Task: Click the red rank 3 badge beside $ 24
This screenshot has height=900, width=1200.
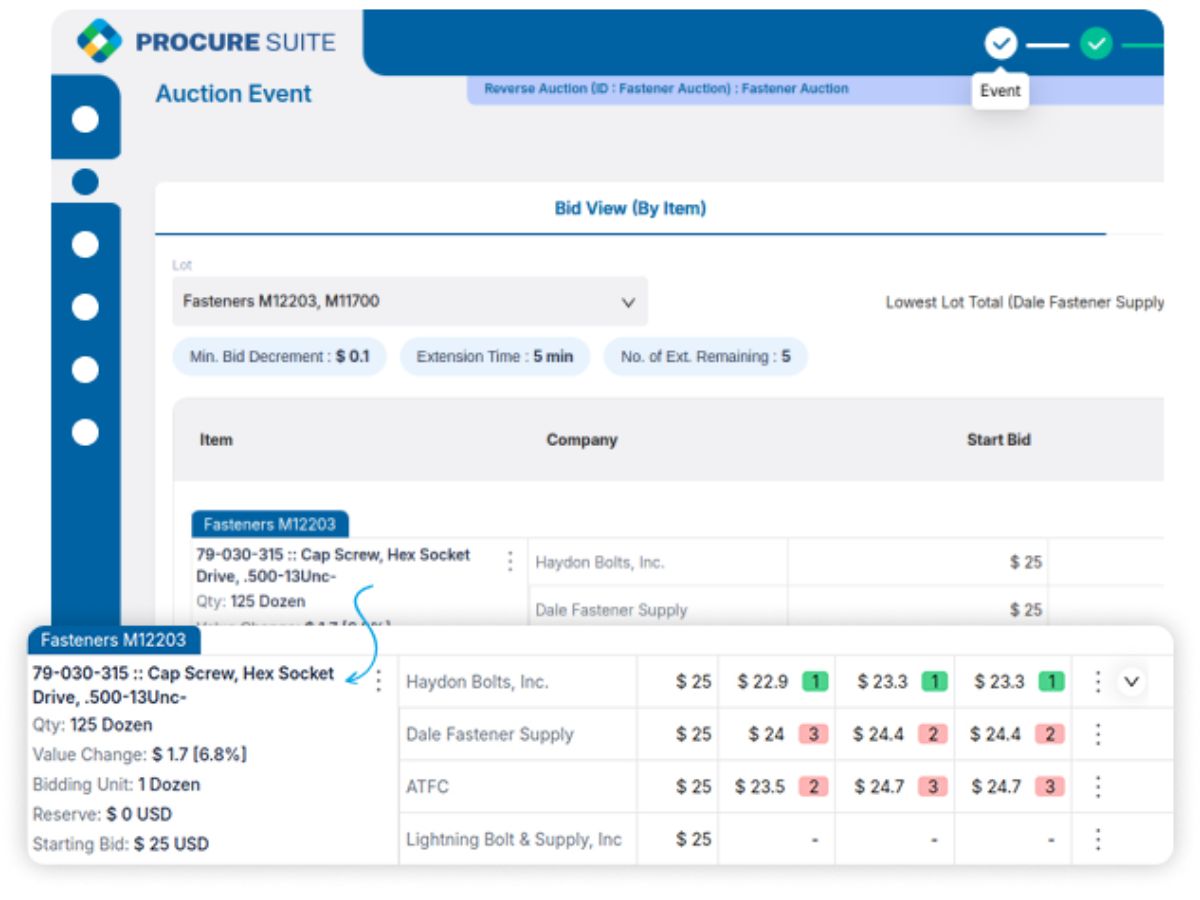Action: tap(812, 734)
